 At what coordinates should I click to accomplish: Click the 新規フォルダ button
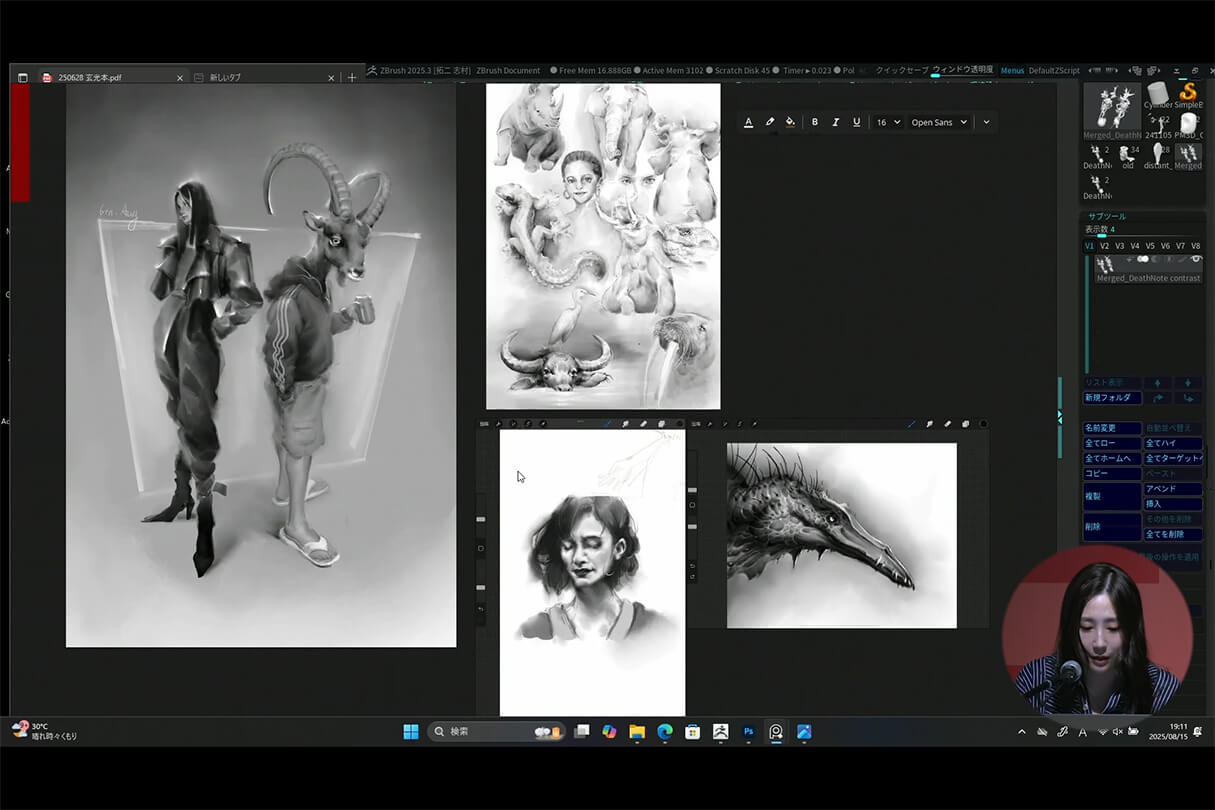(1112, 397)
